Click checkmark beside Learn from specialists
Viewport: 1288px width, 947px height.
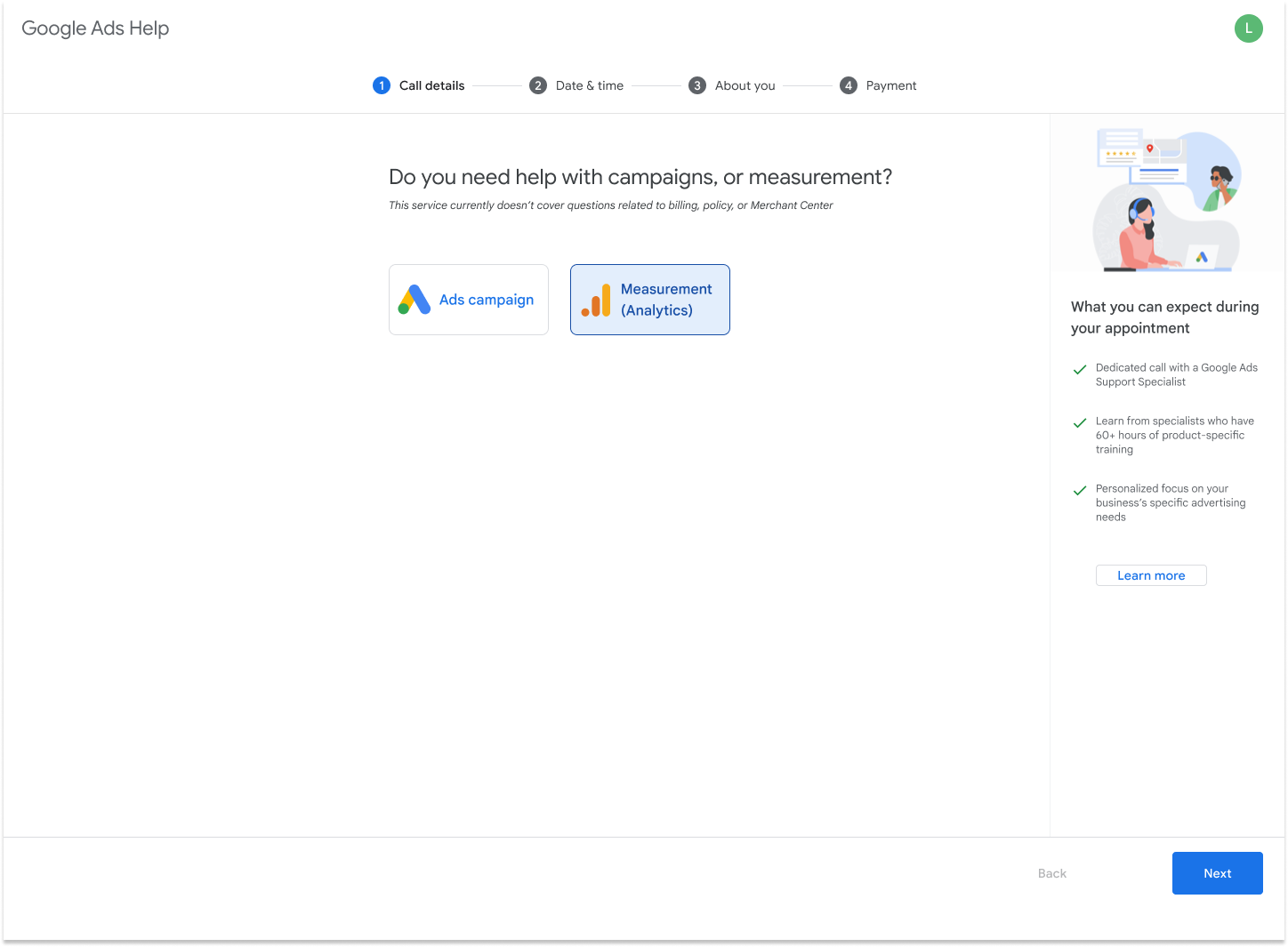tap(1080, 422)
